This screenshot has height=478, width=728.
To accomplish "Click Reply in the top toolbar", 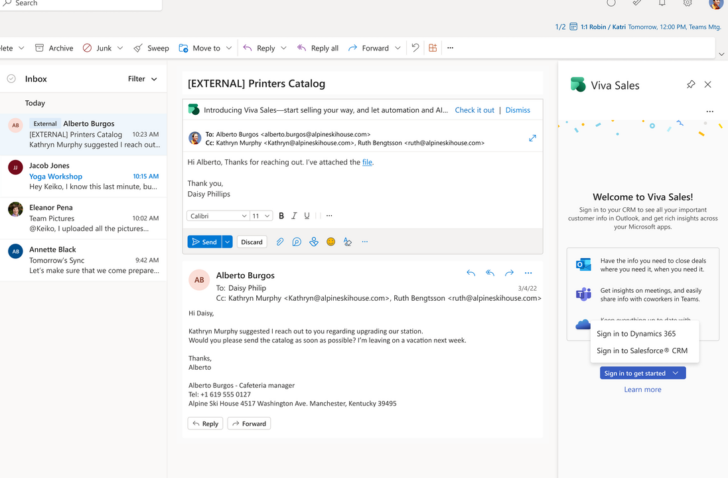I will coord(259,48).
